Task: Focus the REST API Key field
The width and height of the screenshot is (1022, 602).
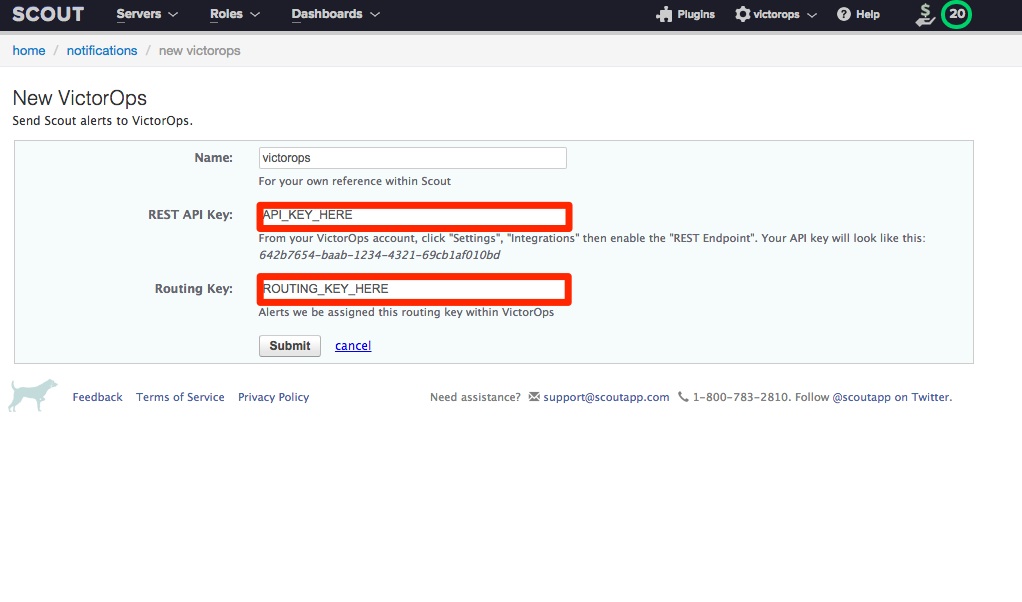Action: pos(414,216)
